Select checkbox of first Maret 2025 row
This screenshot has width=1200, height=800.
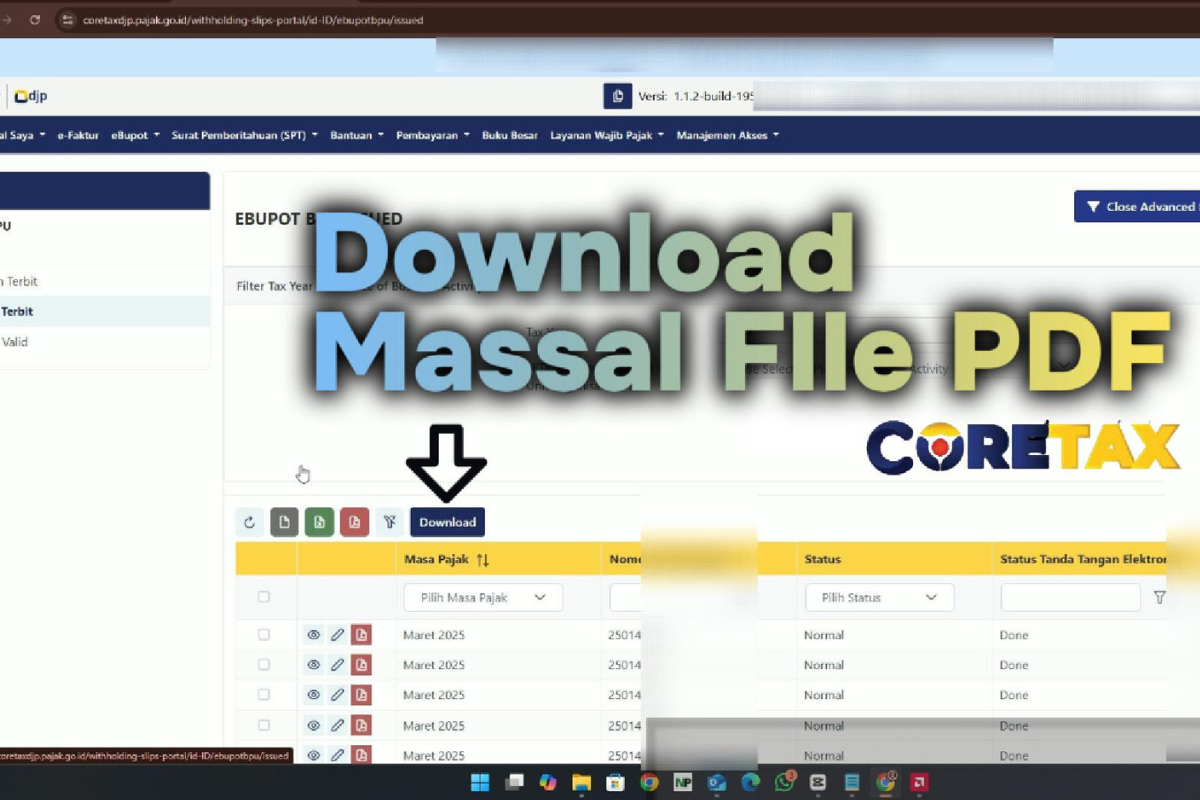click(x=264, y=635)
